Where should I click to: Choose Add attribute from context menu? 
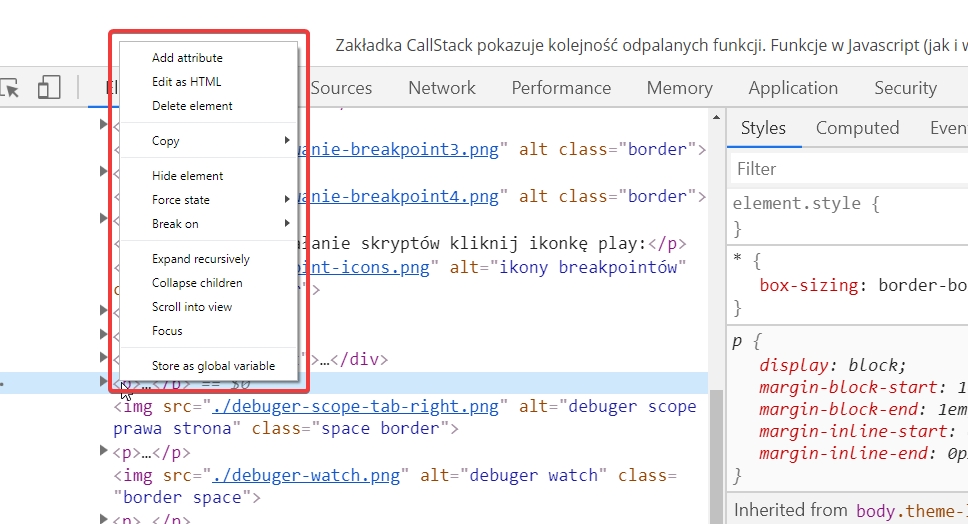tap(187, 58)
